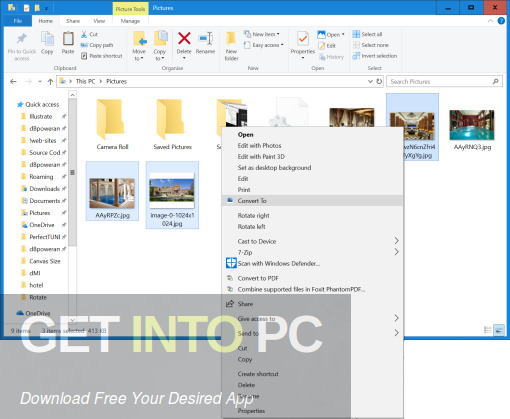Expand the 7-Zip submenu arrow
The image size is (510, 419).
(396, 252)
